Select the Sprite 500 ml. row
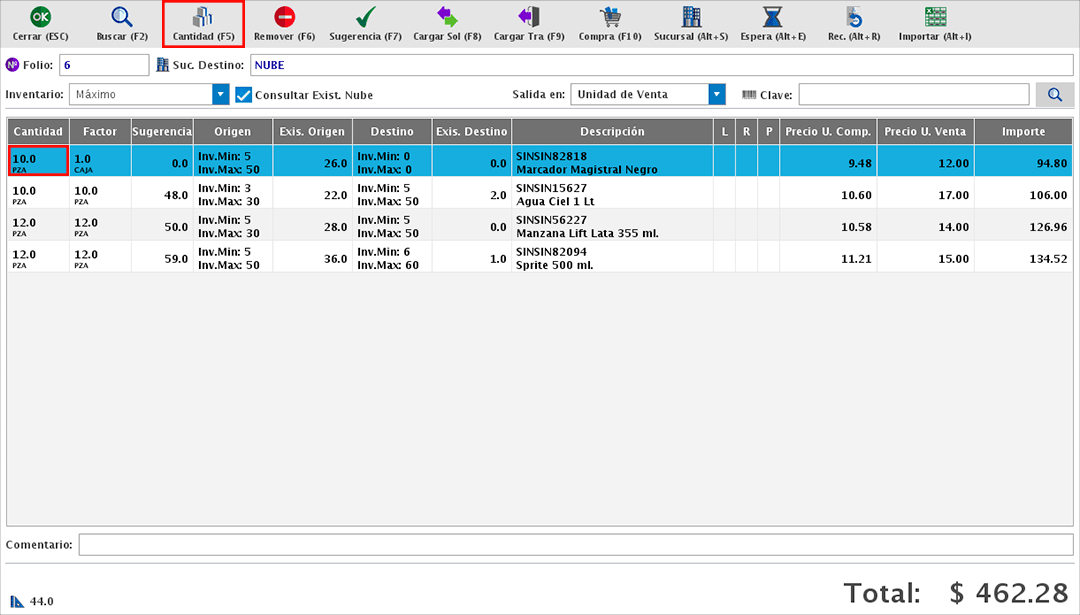Image resolution: width=1080 pixels, height=615 pixels. (x=611, y=257)
